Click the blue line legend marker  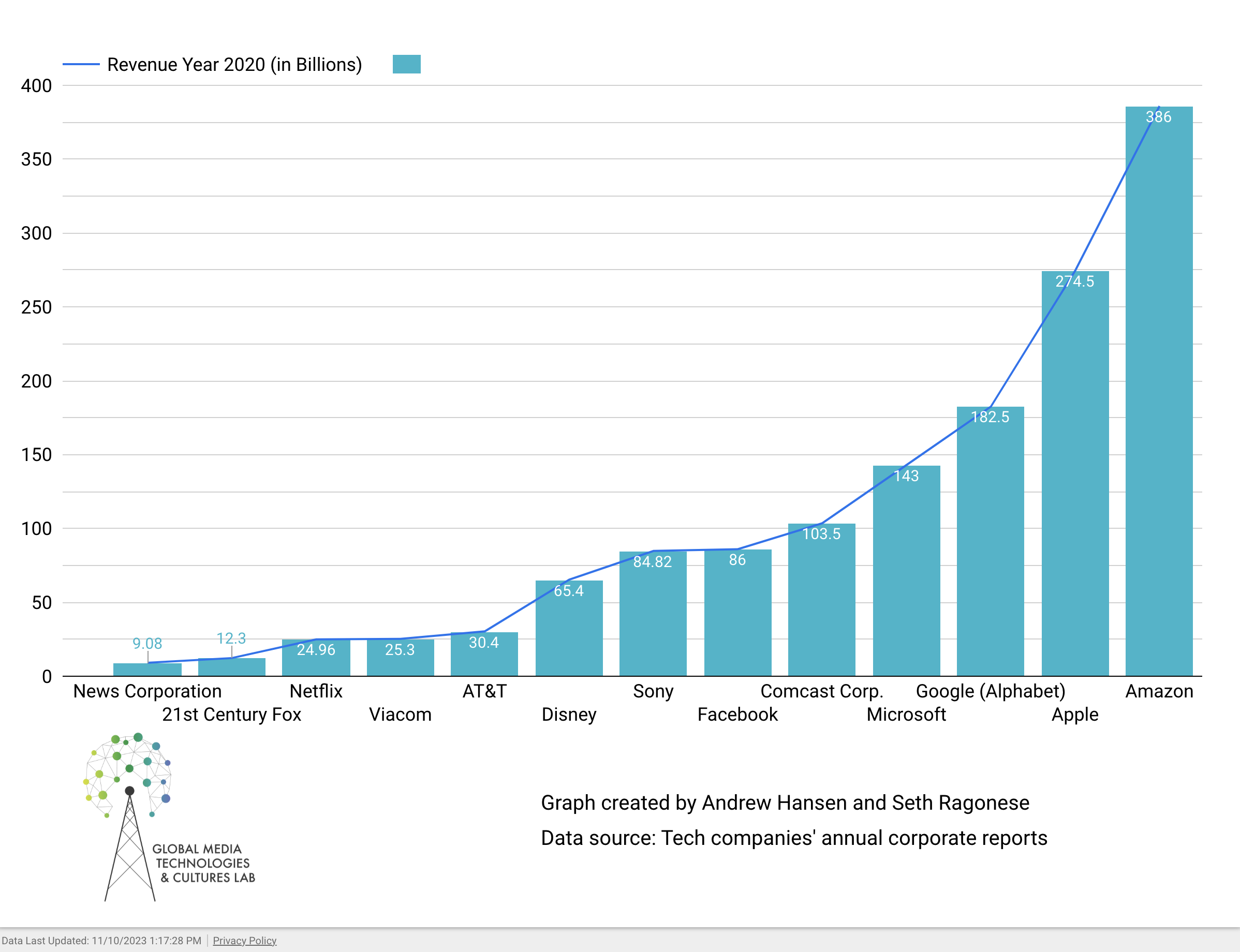pyautogui.click(x=80, y=64)
